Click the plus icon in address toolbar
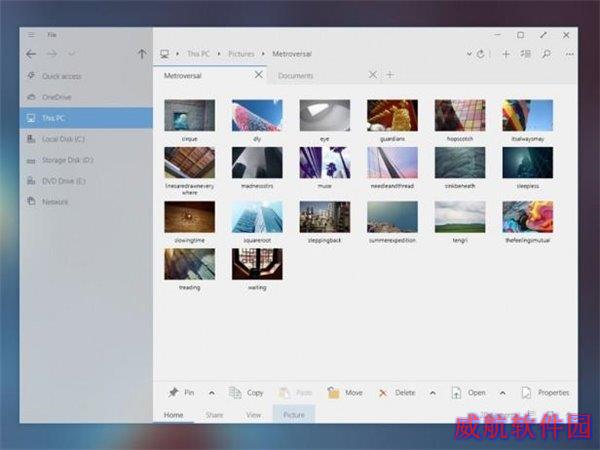This screenshot has height=450, width=600. [506, 54]
